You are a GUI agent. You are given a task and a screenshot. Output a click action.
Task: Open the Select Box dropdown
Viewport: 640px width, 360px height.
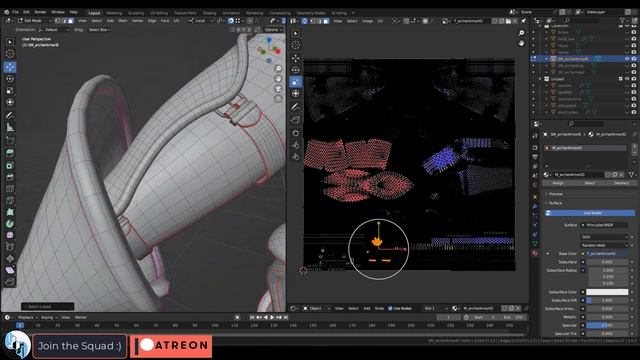[99, 30]
